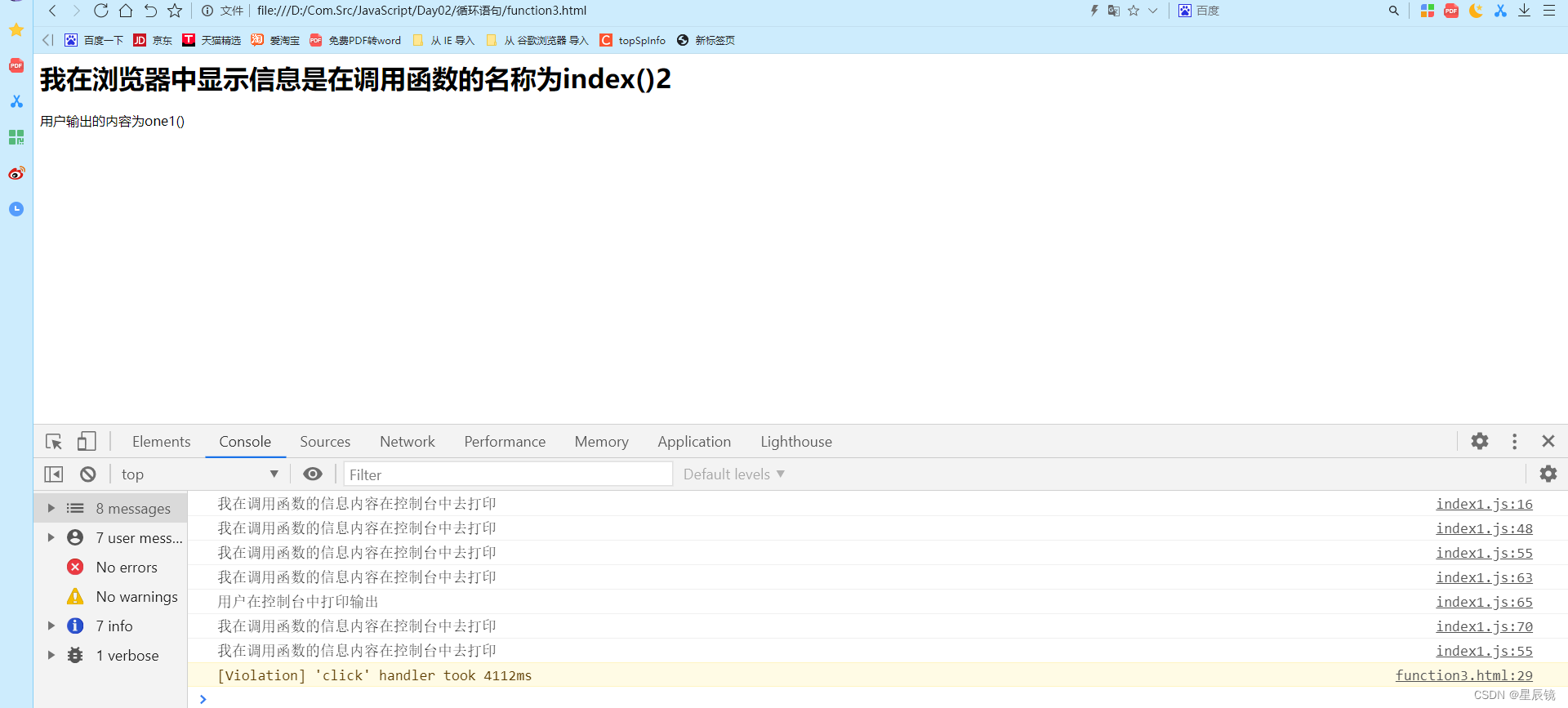
Task: Open the page translate icon
Action: point(1114,11)
